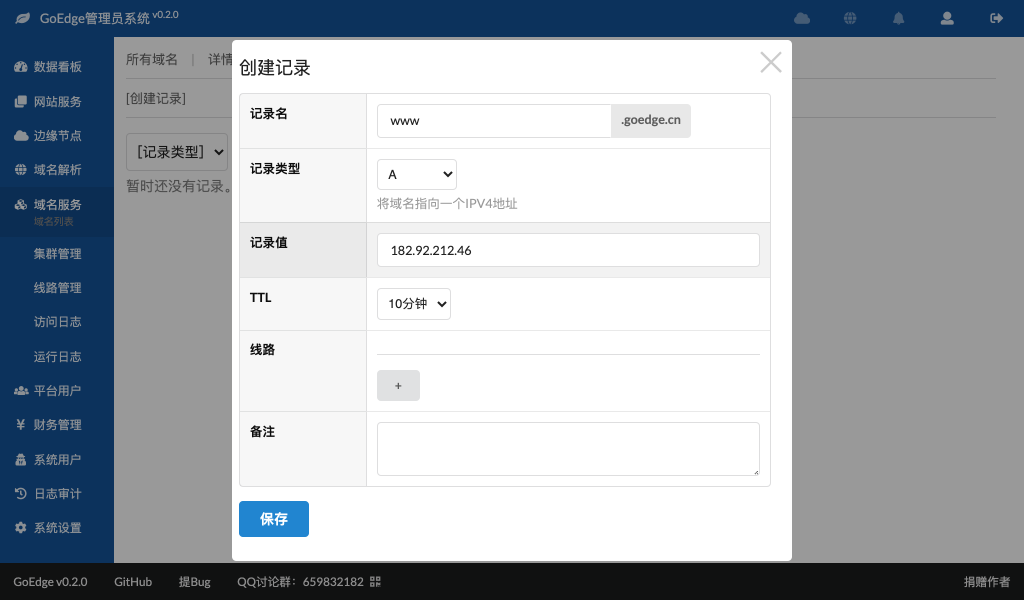The image size is (1024, 600).
Task: Open 系统设置 gear item in sidebar
Action: pyautogui.click(x=57, y=528)
